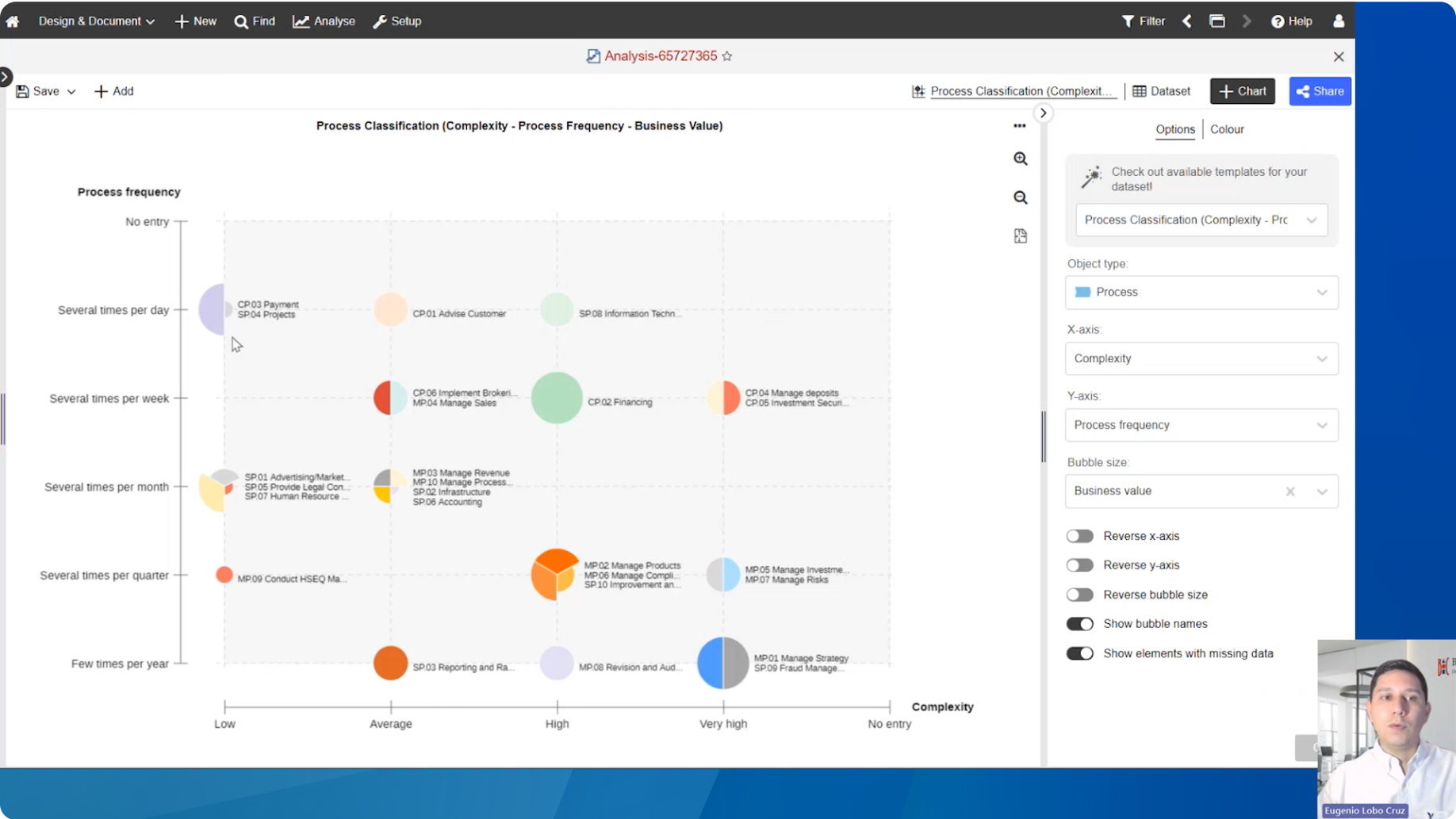Add a new Chart

click(1242, 91)
